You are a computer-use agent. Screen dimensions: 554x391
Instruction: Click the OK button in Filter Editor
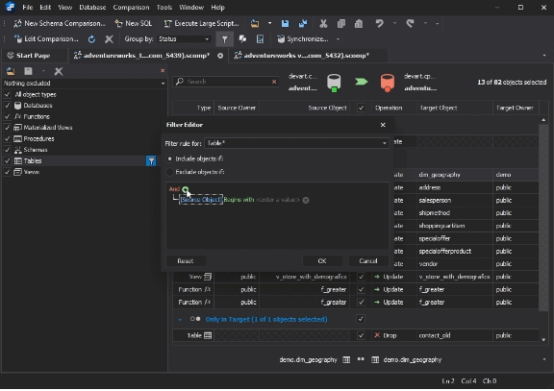coord(322,261)
